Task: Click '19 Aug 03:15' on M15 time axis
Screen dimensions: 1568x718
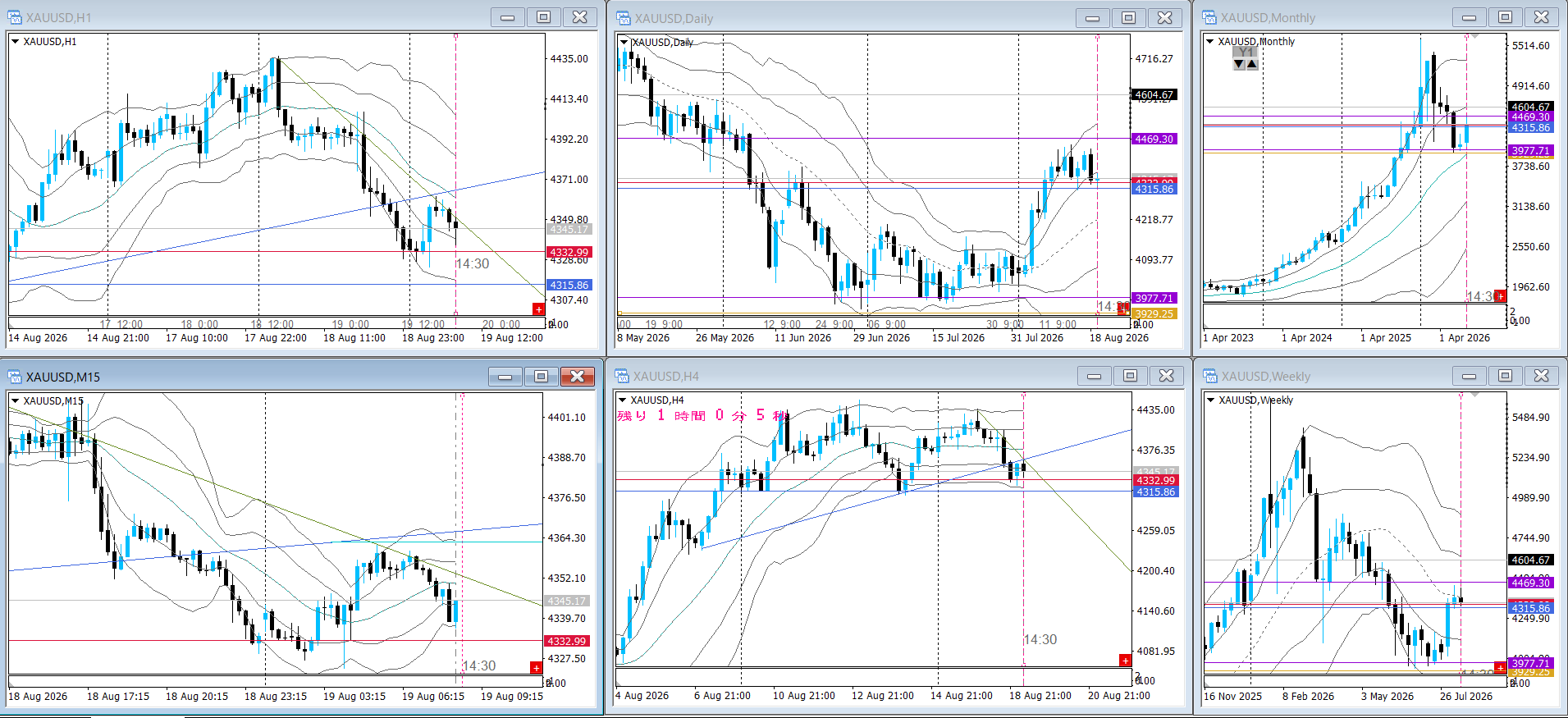Action: pos(354,696)
